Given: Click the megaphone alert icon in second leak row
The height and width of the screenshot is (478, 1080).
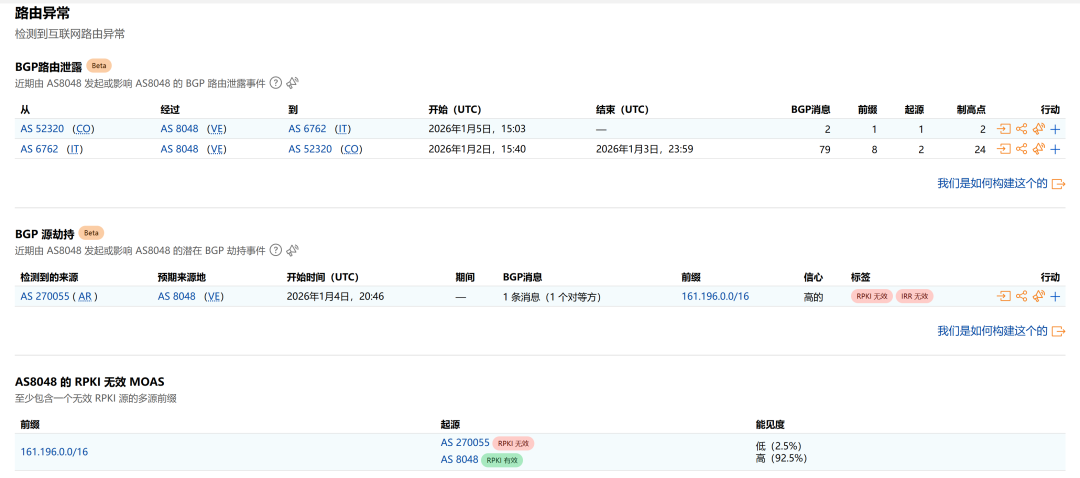Looking at the screenshot, I should pyautogui.click(x=1039, y=149).
